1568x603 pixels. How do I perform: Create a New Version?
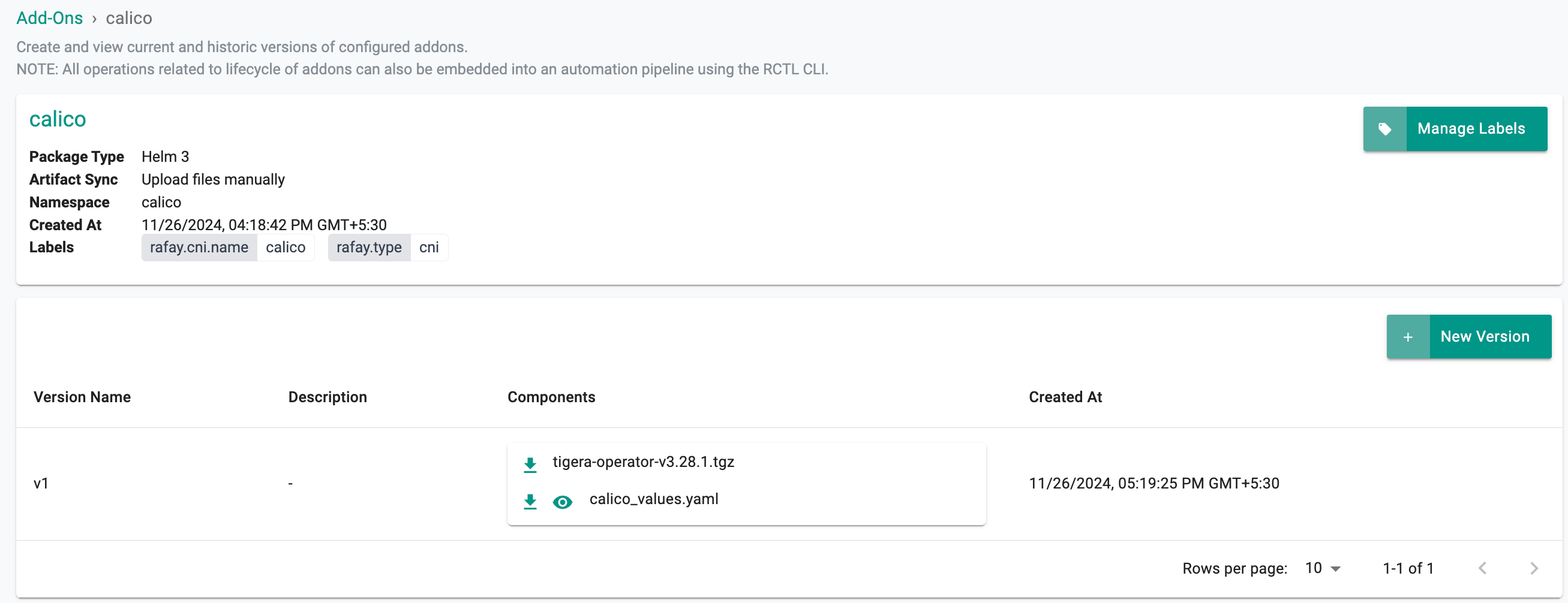coord(1469,336)
